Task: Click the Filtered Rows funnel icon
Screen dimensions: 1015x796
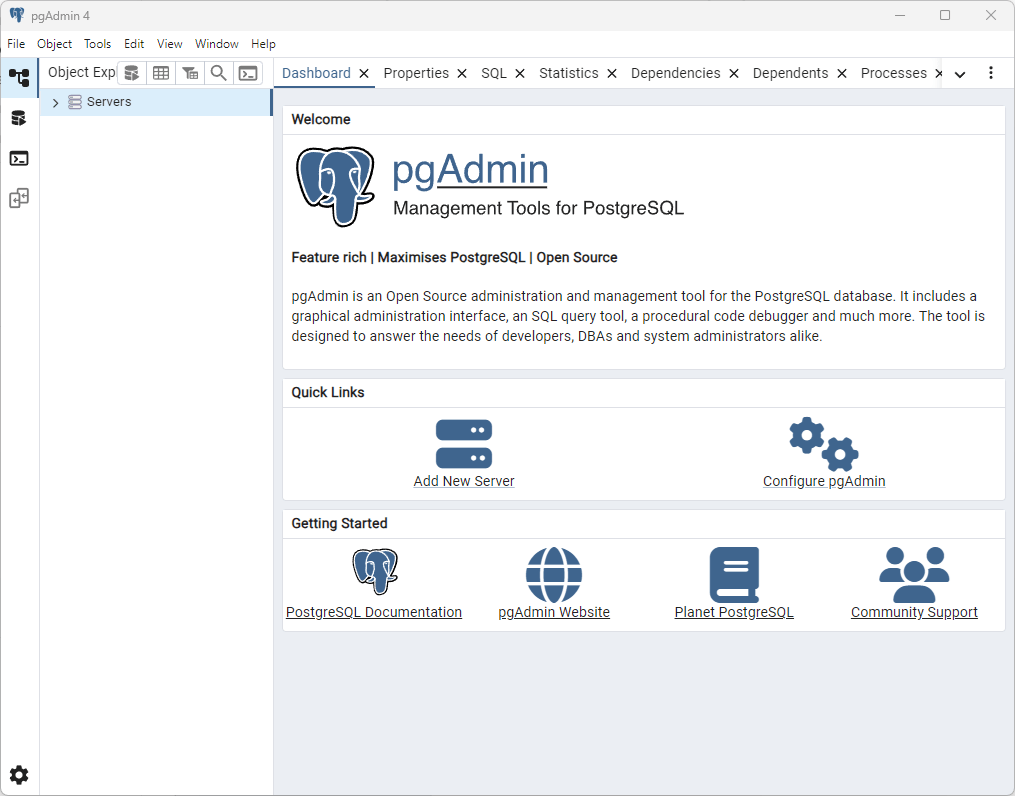Action: coord(190,73)
